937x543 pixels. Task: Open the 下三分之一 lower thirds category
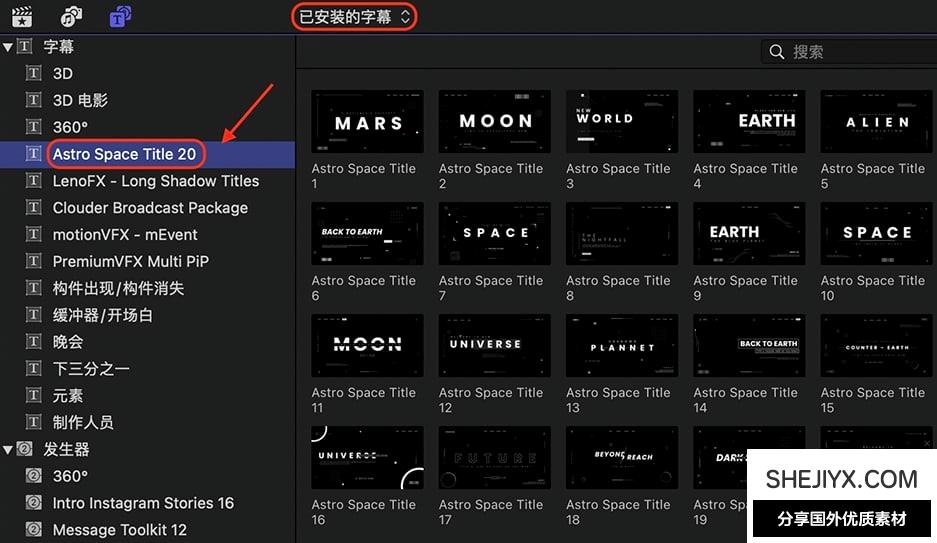click(91, 369)
